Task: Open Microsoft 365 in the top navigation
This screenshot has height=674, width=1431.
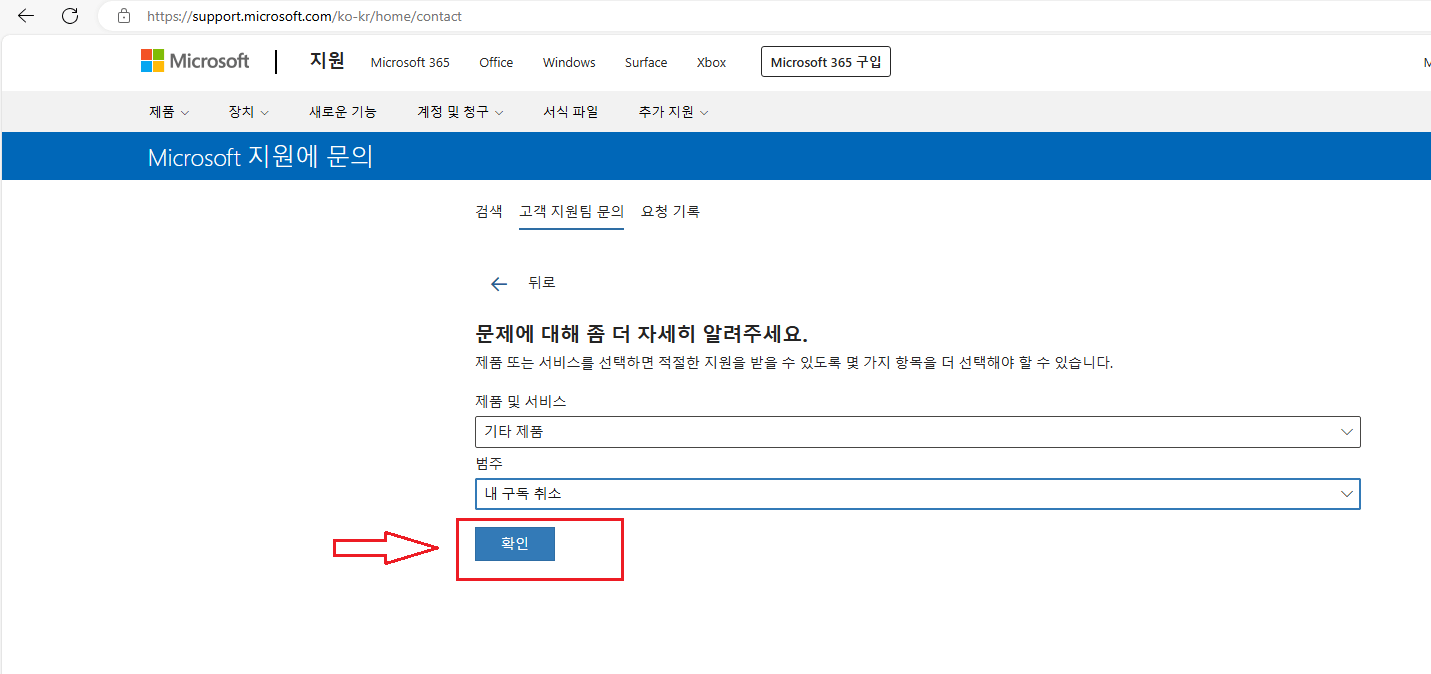Action: pyautogui.click(x=410, y=62)
